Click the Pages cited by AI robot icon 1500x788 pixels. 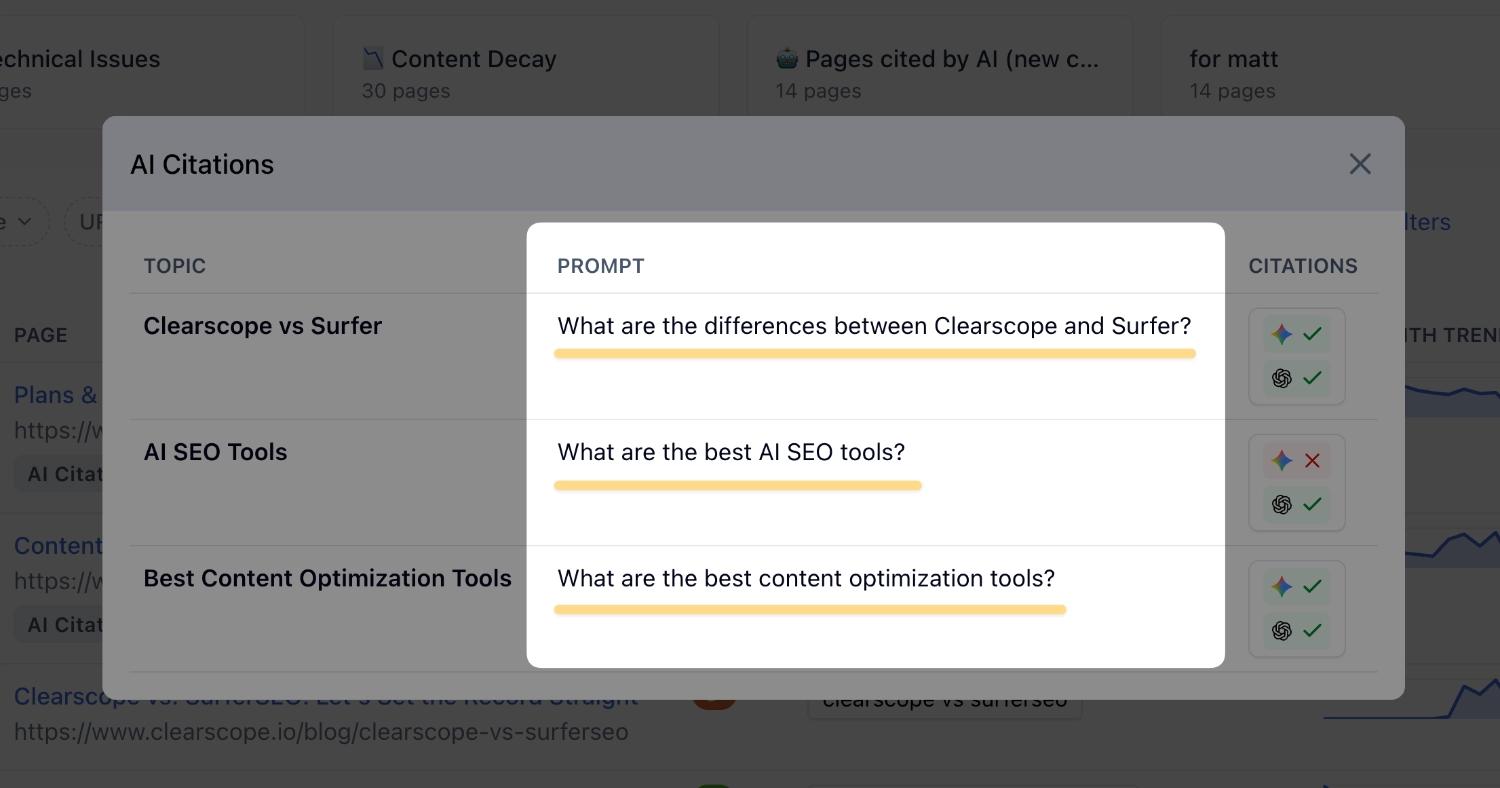pyautogui.click(x=787, y=59)
